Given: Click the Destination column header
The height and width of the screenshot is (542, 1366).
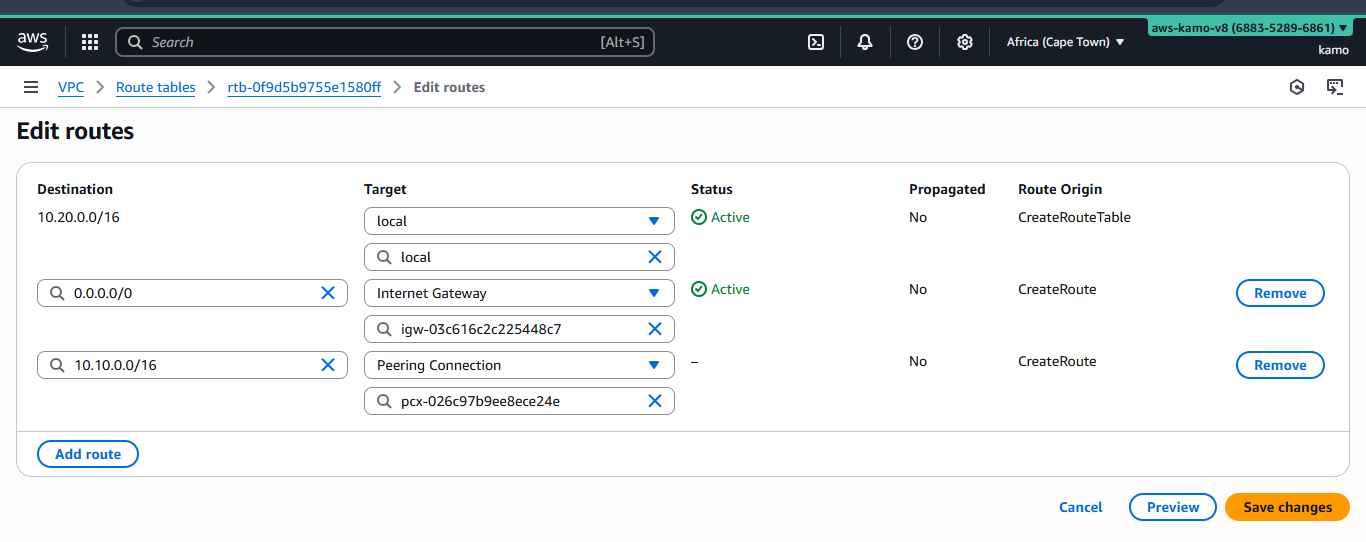Looking at the screenshot, I should click(75, 189).
